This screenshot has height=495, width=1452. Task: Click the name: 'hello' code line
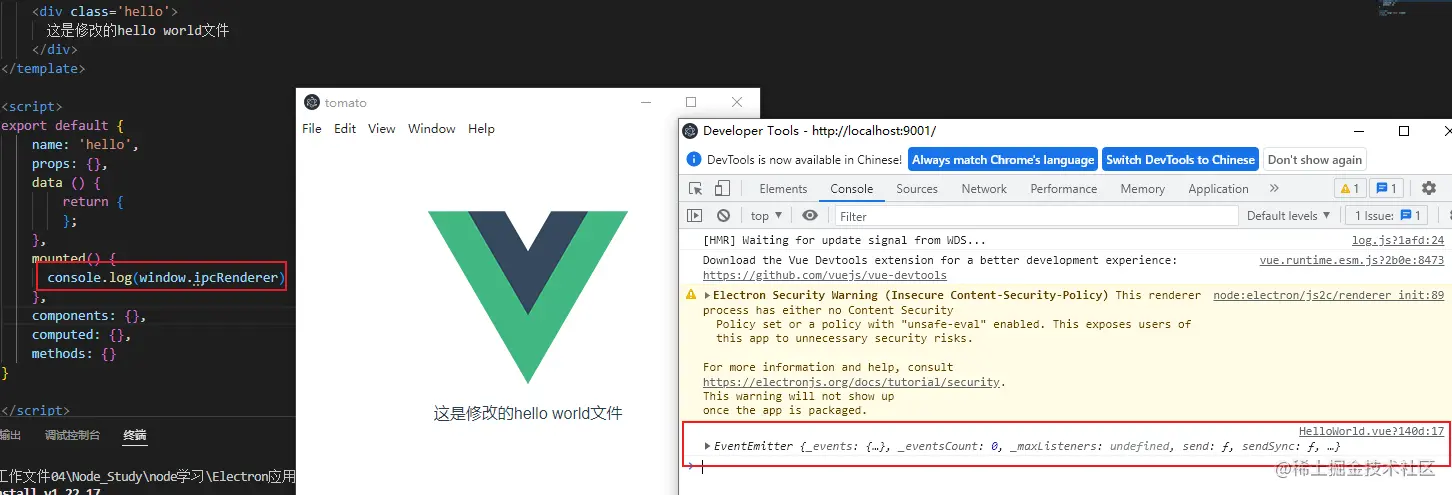(x=85, y=144)
